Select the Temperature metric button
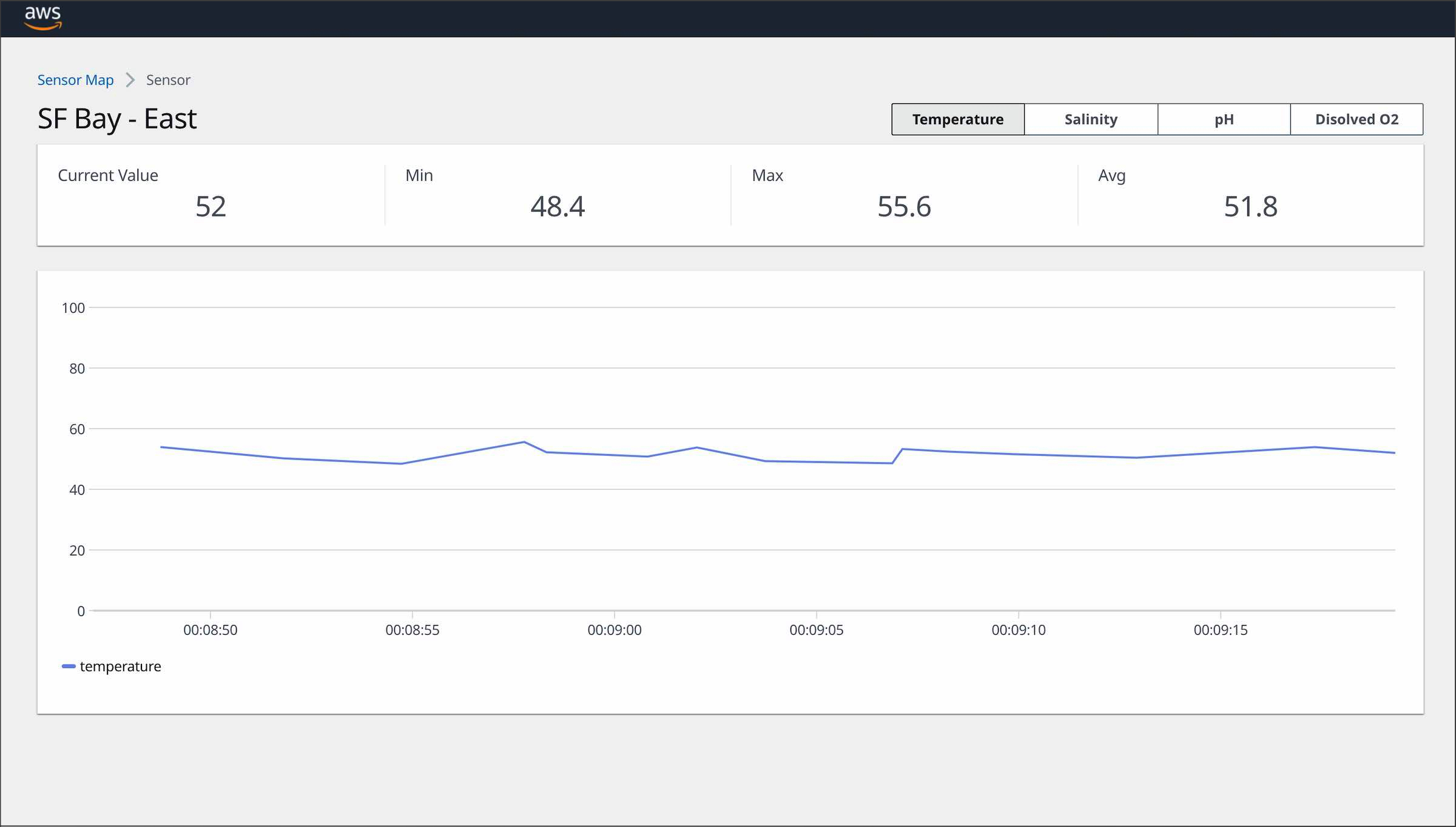1456x827 pixels. pos(957,119)
